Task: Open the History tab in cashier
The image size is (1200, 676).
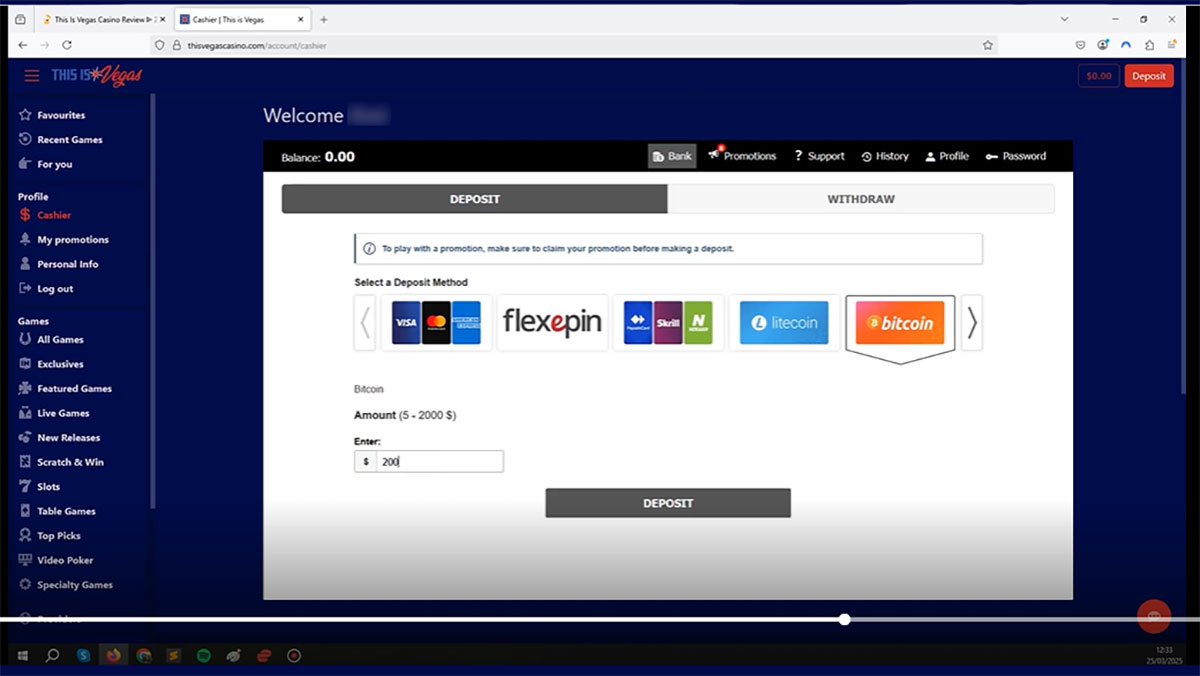Action: [x=885, y=156]
